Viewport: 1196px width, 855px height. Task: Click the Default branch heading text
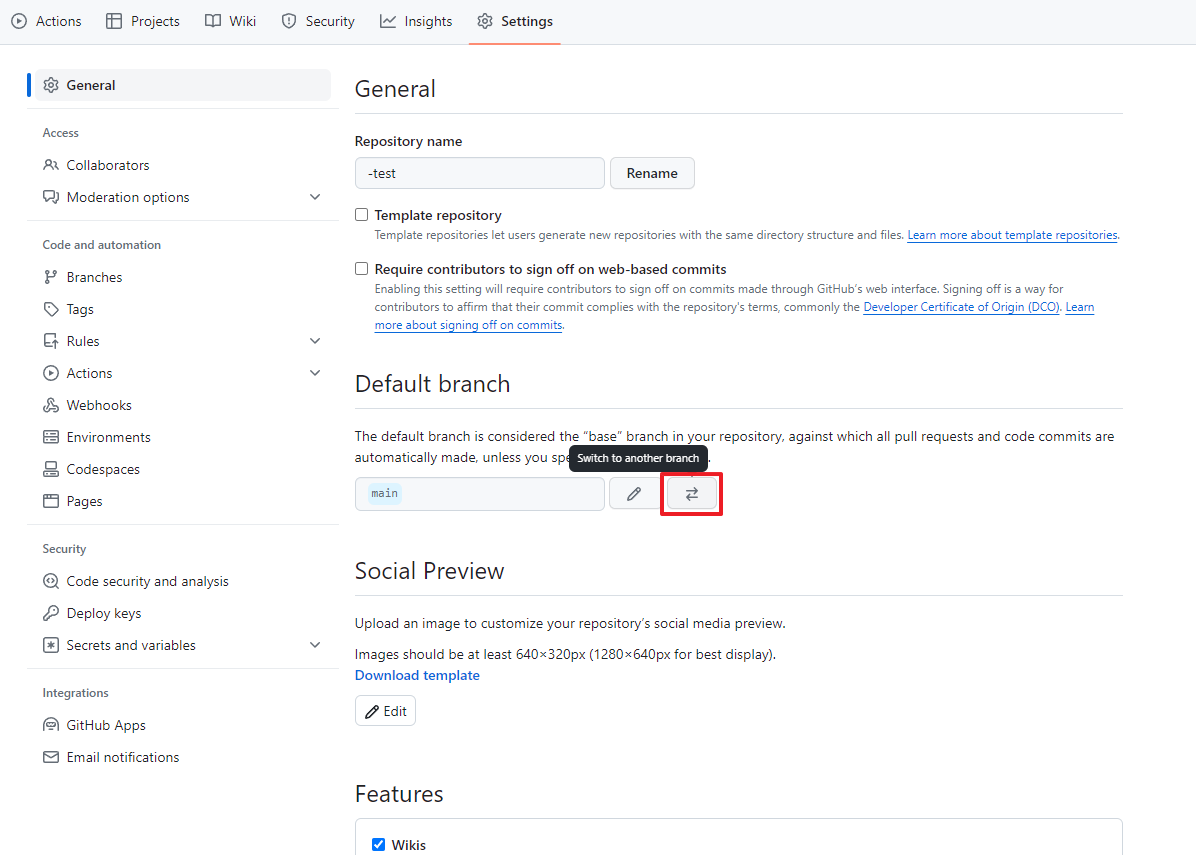click(432, 384)
